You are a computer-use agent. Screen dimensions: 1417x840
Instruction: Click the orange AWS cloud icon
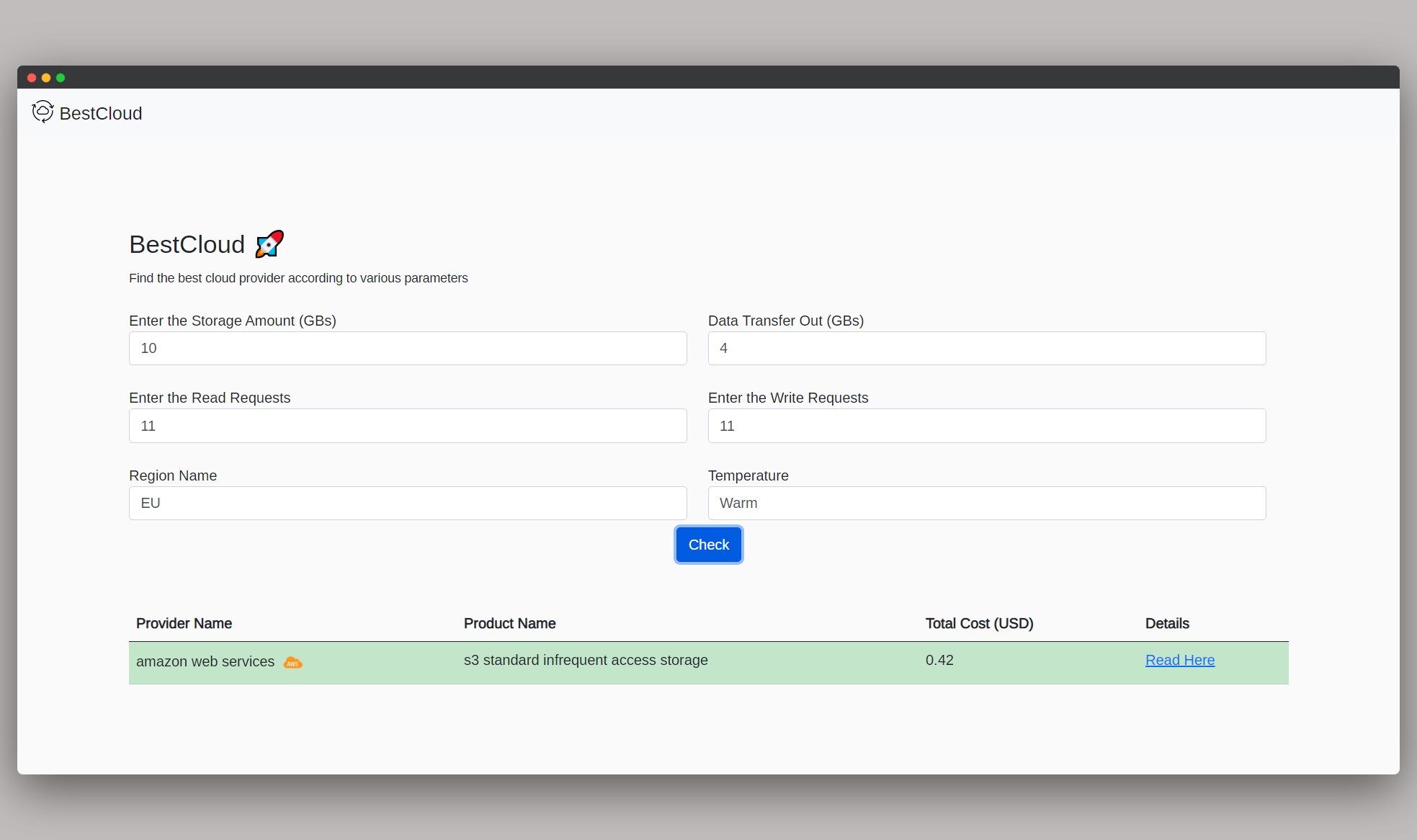pyautogui.click(x=292, y=663)
